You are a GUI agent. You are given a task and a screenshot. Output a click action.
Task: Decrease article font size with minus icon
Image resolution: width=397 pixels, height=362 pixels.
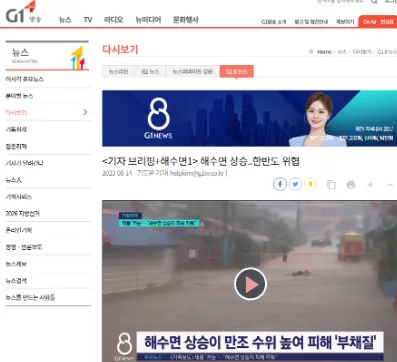click(x=390, y=184)
